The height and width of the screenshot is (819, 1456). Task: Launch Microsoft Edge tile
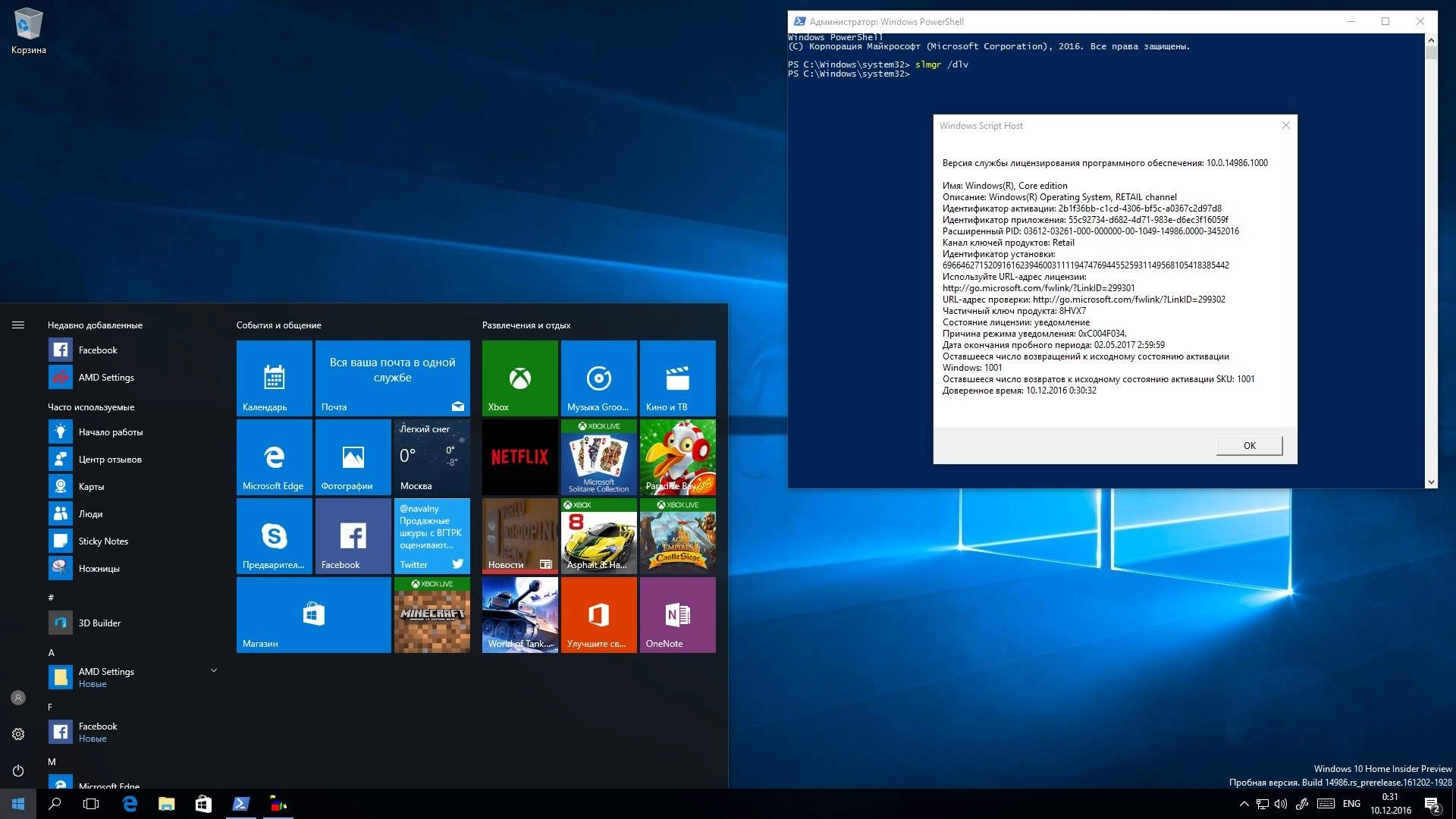[275, 457]
